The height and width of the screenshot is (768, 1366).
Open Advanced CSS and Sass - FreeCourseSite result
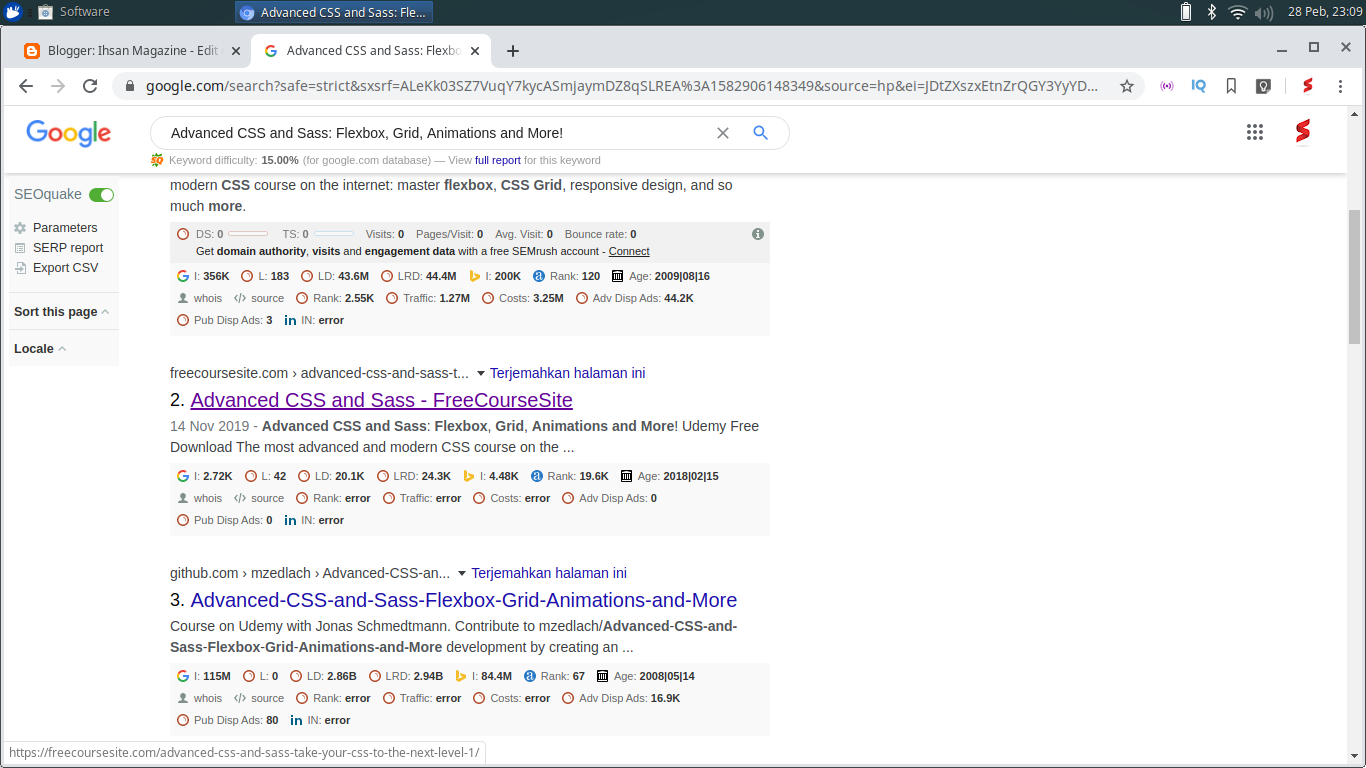coord(381,400)
